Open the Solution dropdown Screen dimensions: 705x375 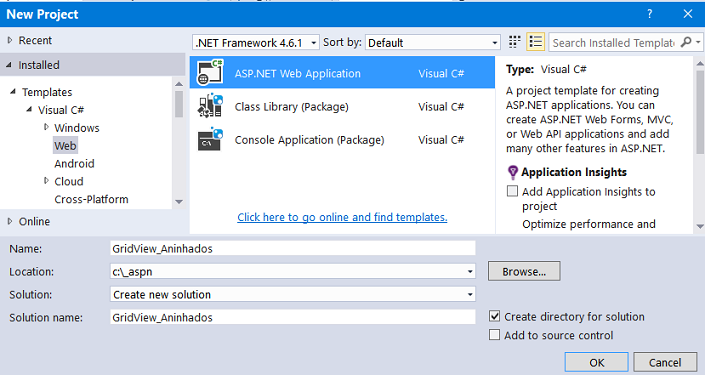point(293,295)
